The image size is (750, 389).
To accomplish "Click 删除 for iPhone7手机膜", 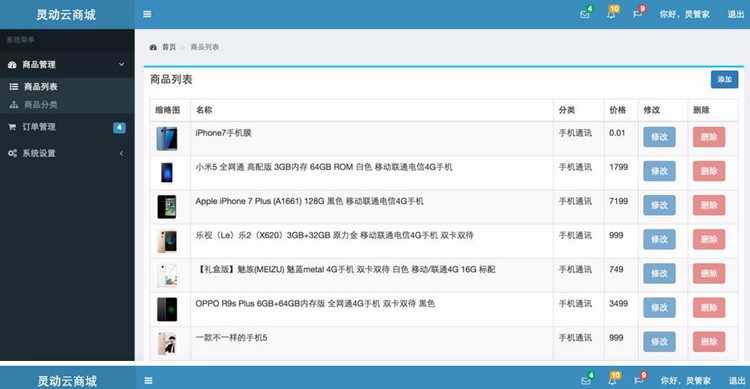I will (709, 137).
